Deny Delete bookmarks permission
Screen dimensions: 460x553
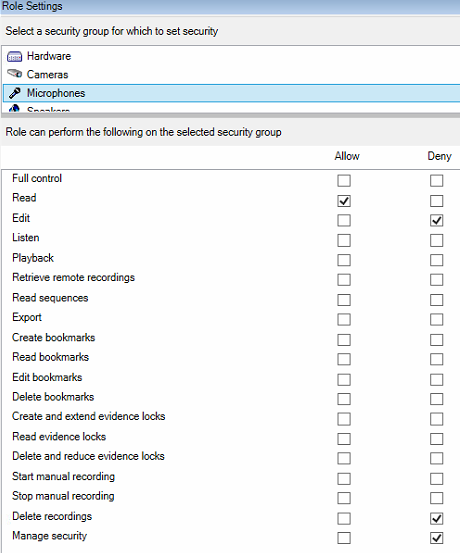(436, 399)
